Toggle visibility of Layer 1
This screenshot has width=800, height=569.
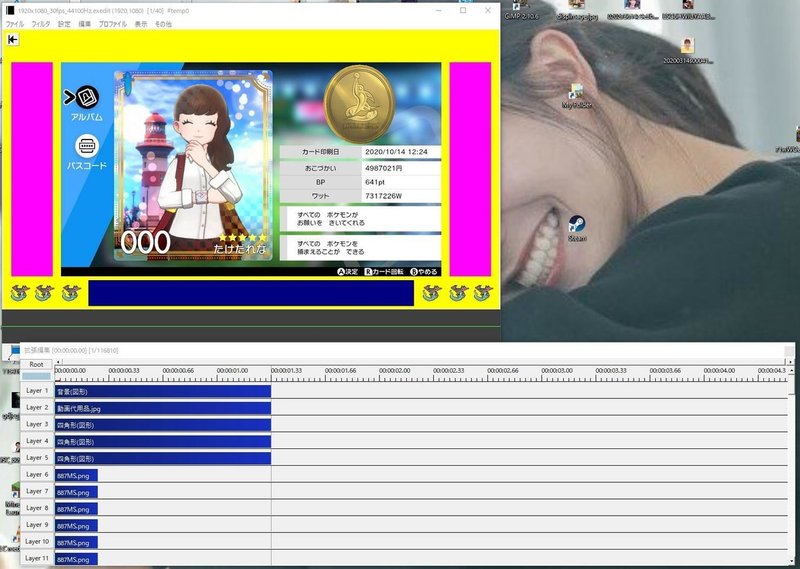pyautogui.click(x=37, y=390)
